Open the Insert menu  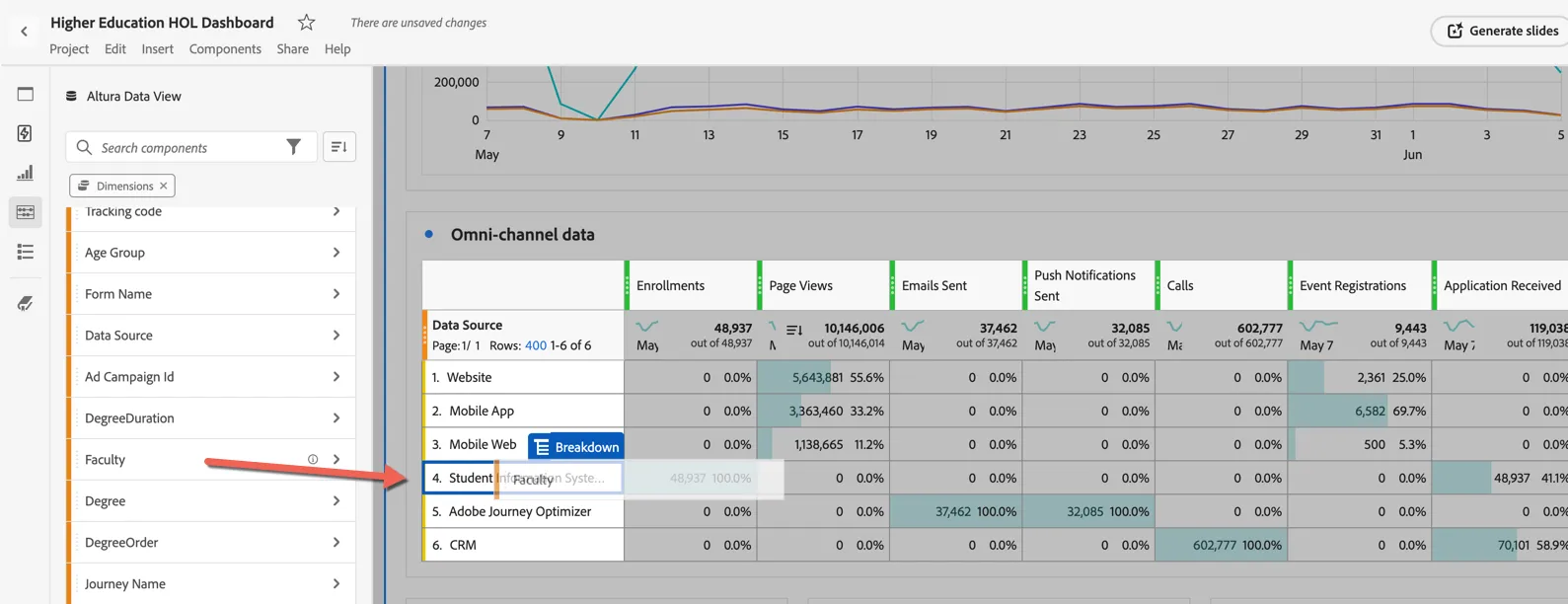(158, 49)
